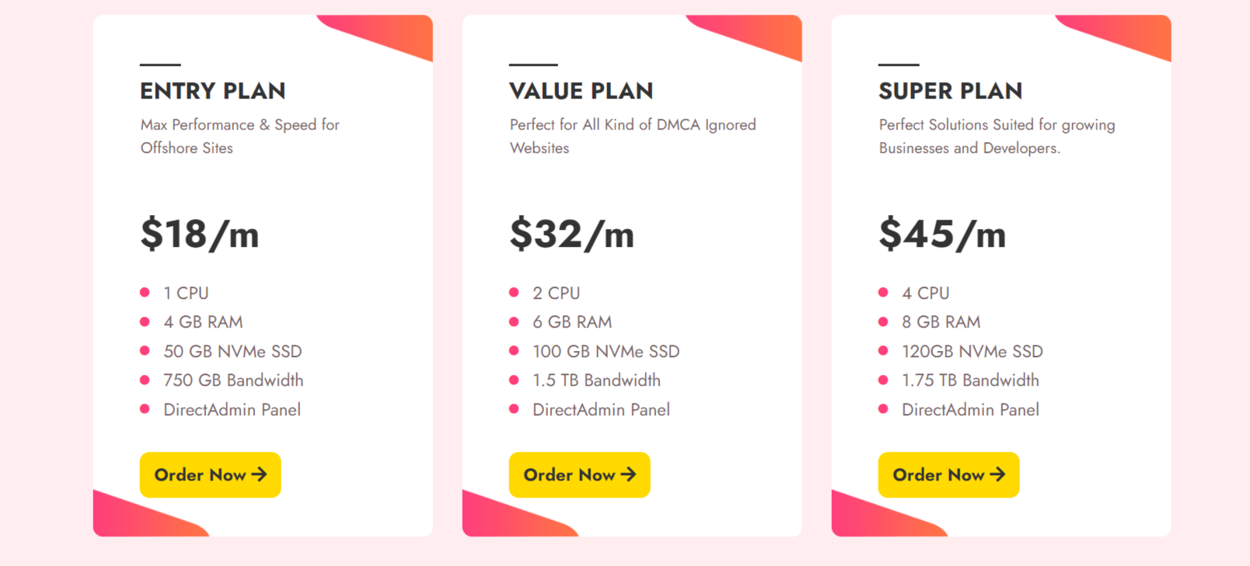Select the SUPER PLAN heading
The width and height of the screenshot is (1250, 566).
(950, 91)
